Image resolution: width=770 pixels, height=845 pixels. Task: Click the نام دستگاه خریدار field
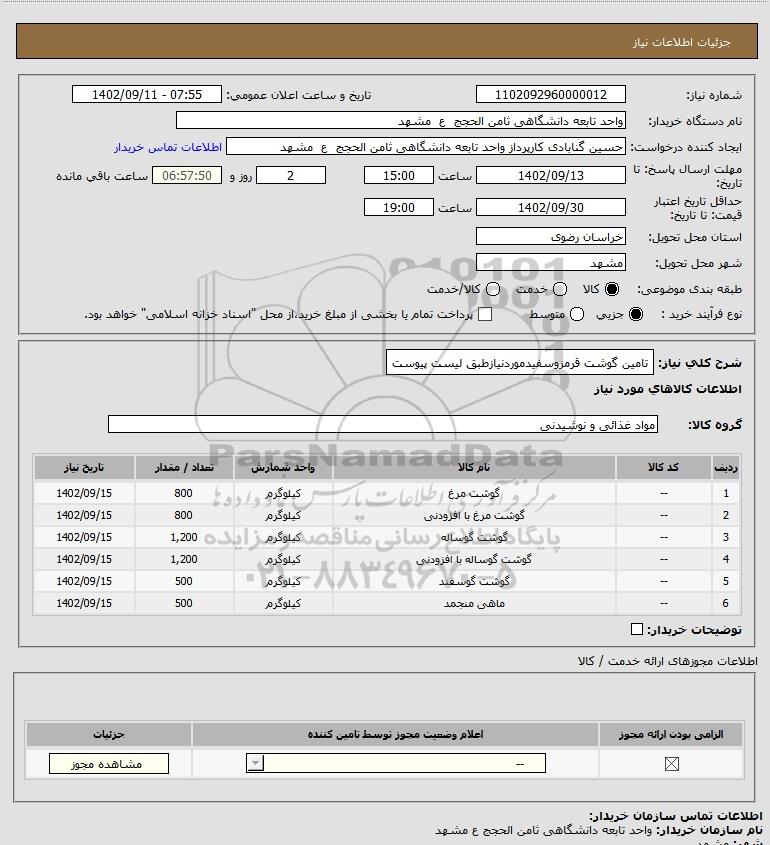[x=401, y=121]
